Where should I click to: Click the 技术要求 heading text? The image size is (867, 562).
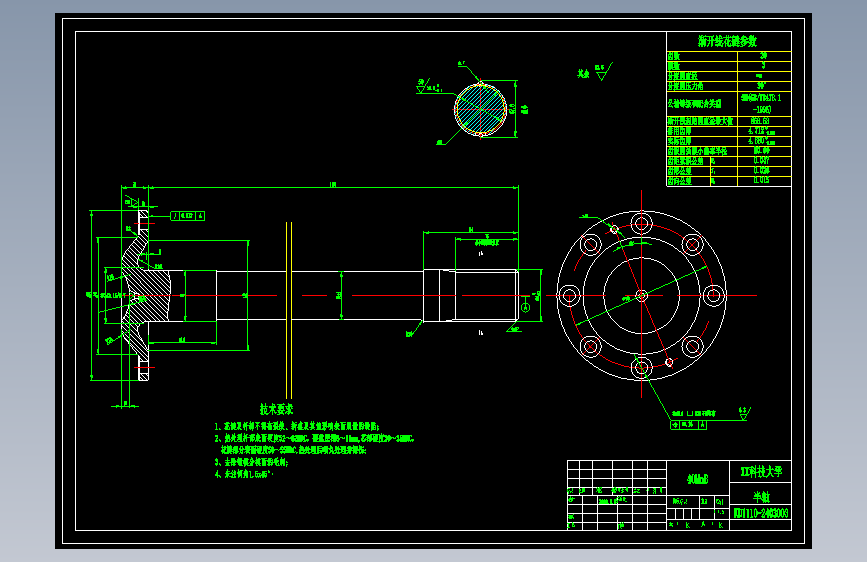(276, 409)
